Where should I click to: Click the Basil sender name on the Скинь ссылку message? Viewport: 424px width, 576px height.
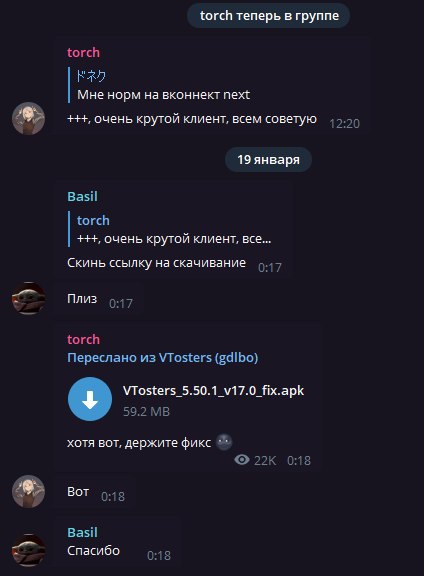coord(82,197)
